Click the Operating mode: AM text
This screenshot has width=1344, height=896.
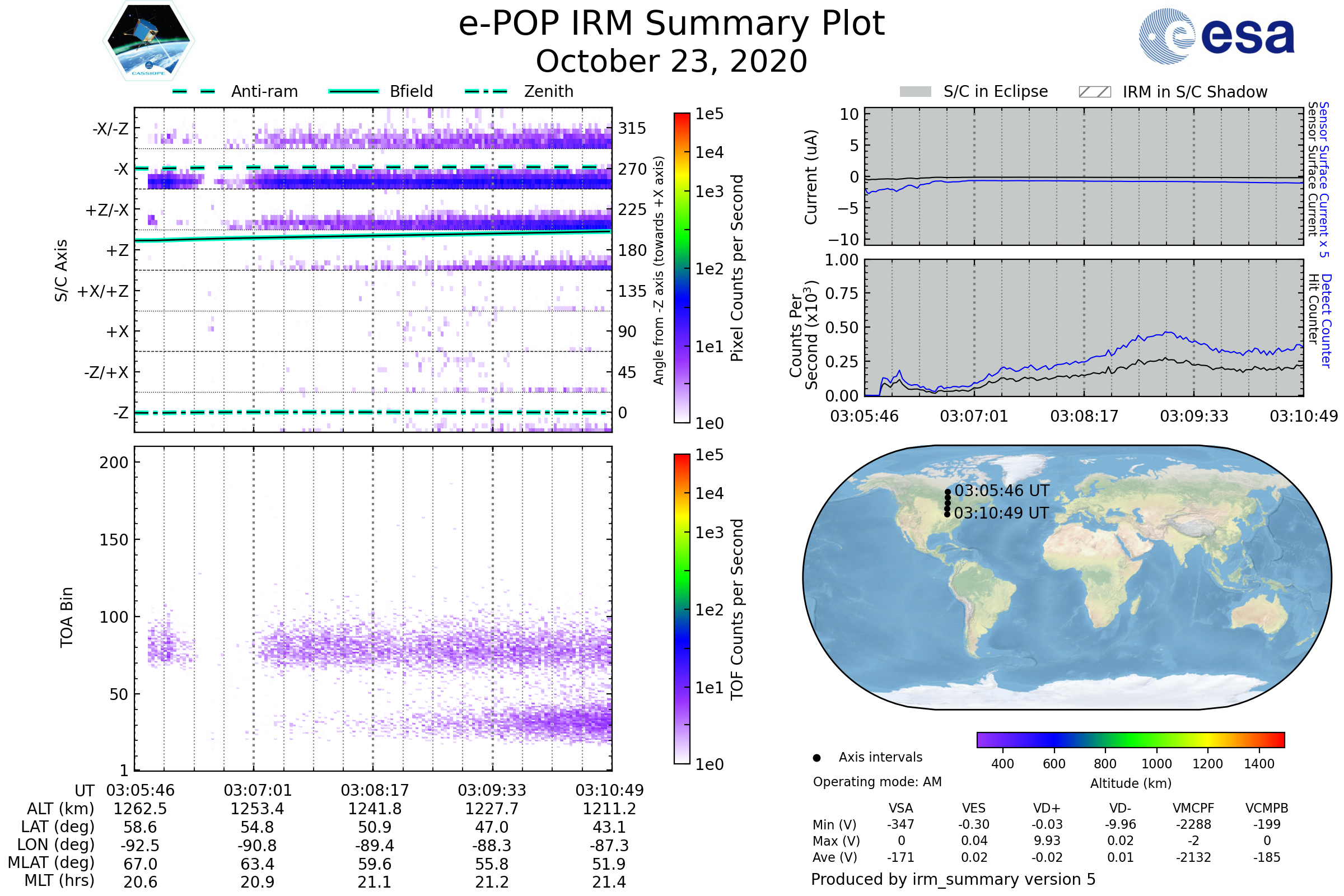(x=877, y=782)
